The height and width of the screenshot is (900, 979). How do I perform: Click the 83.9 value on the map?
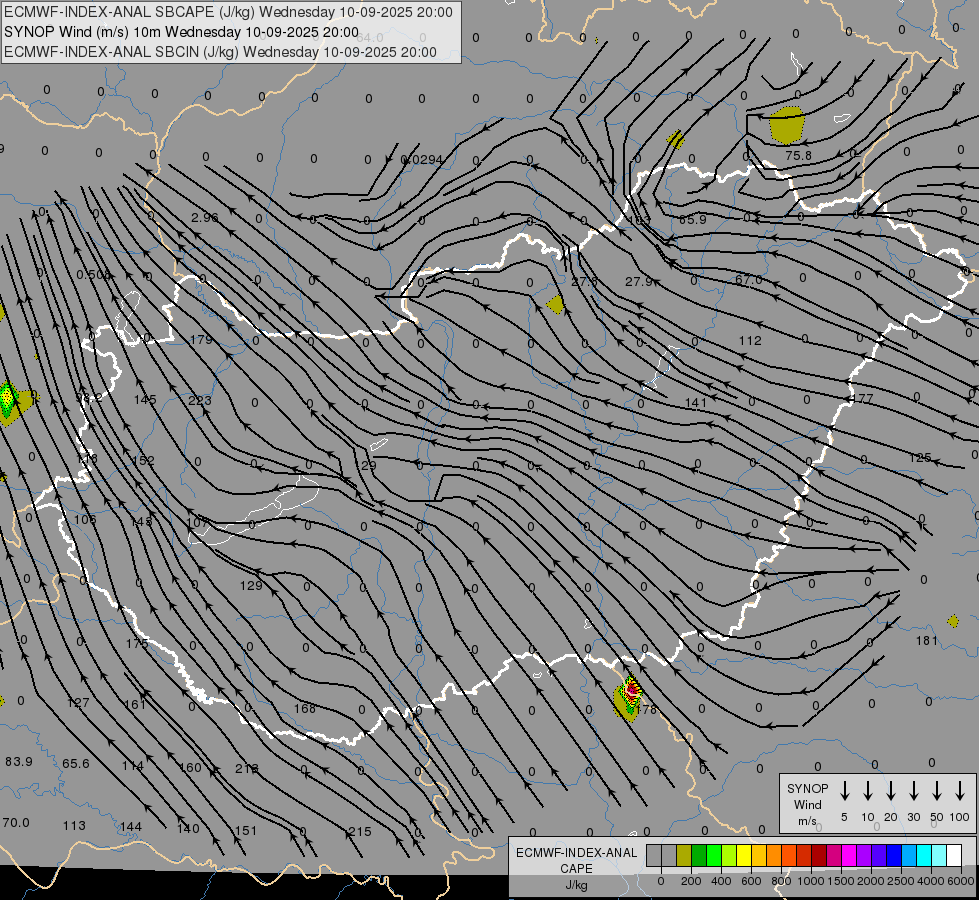[x=19, y=761]
